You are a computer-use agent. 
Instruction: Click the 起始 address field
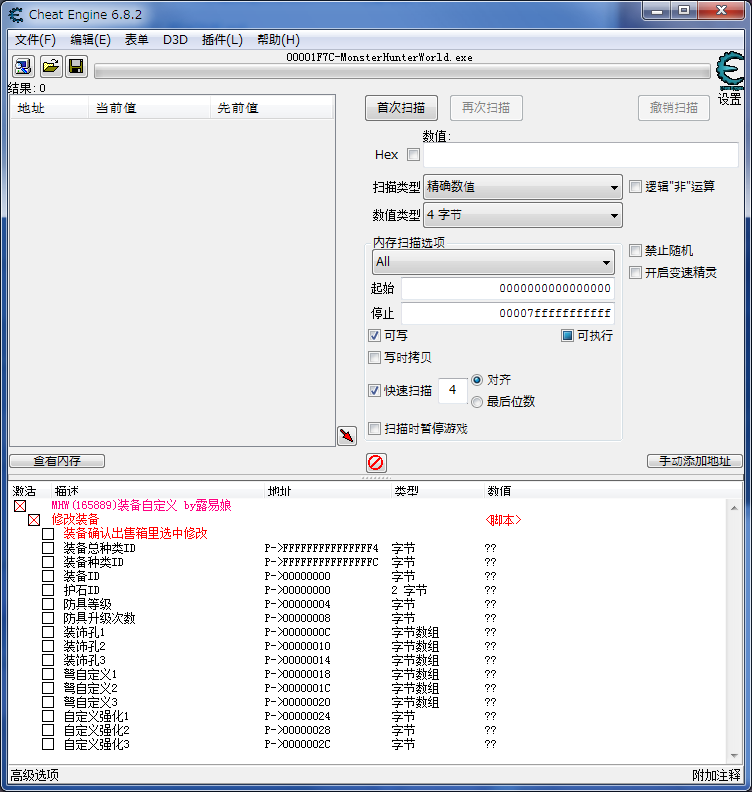pos(508,288)
